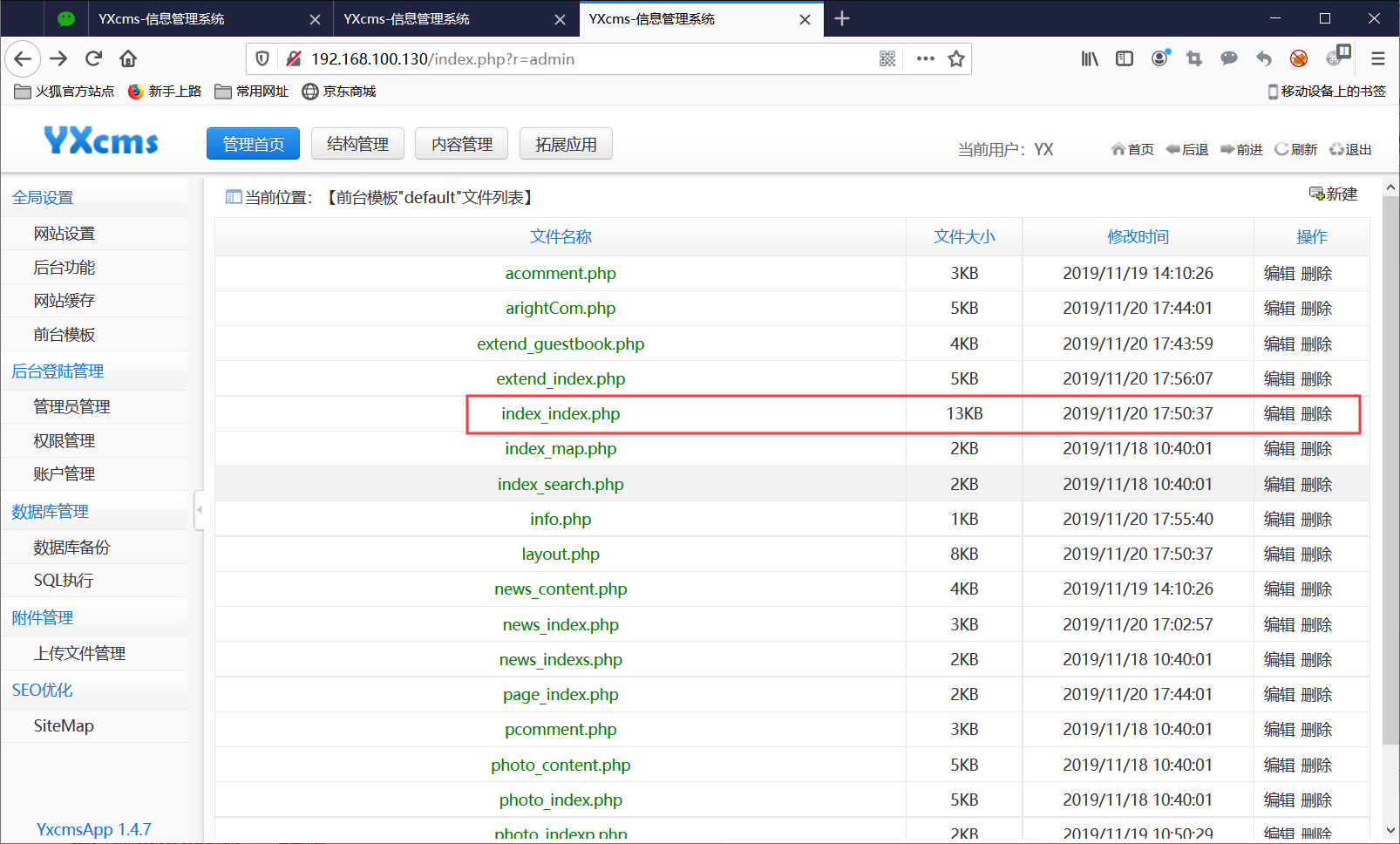This screenshot has height=844, width=1400.
Task: Open the 内容管理 navigation menu
Action: click(x=461, y=143)
